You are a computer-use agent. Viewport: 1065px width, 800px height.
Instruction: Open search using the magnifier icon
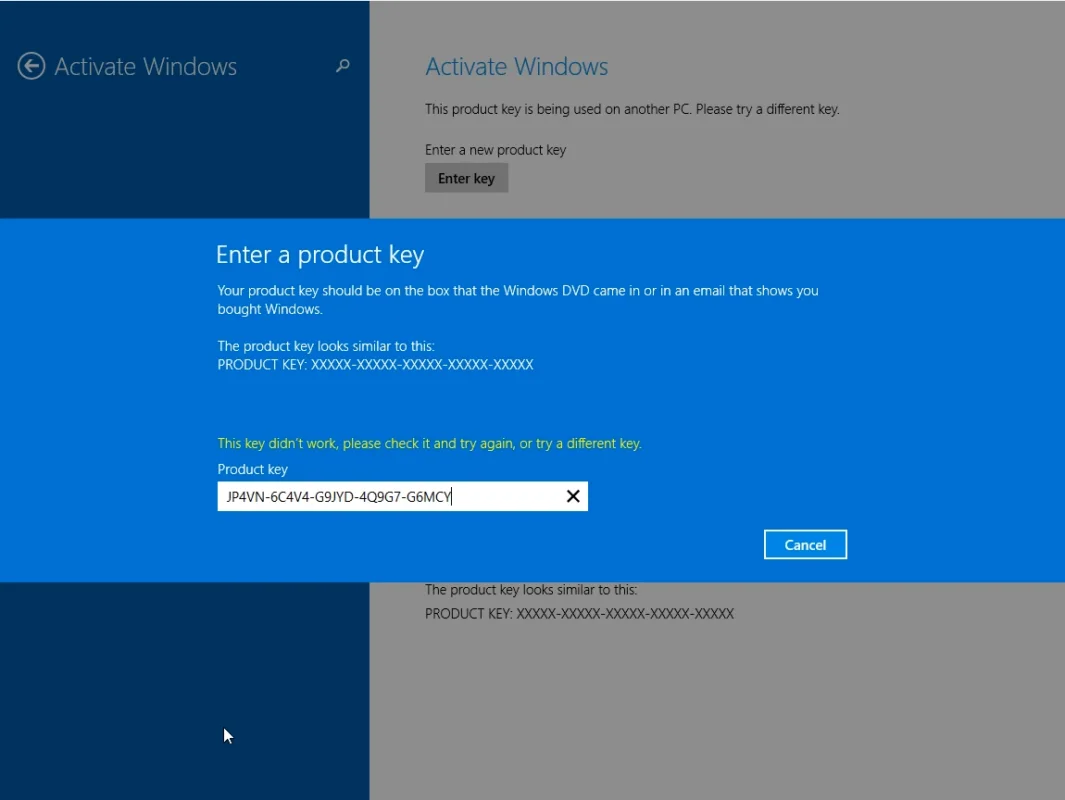tap(342, 66)
